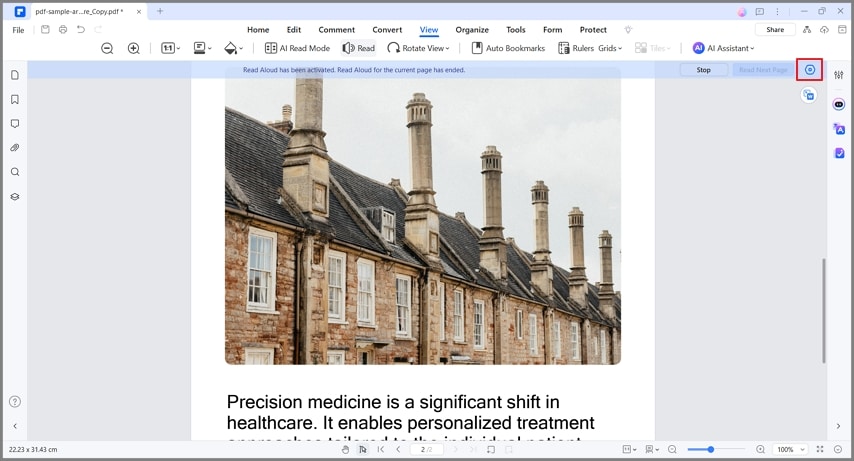
Task: Open the purple checklist sidebar icon
Action: coord(839,154)
